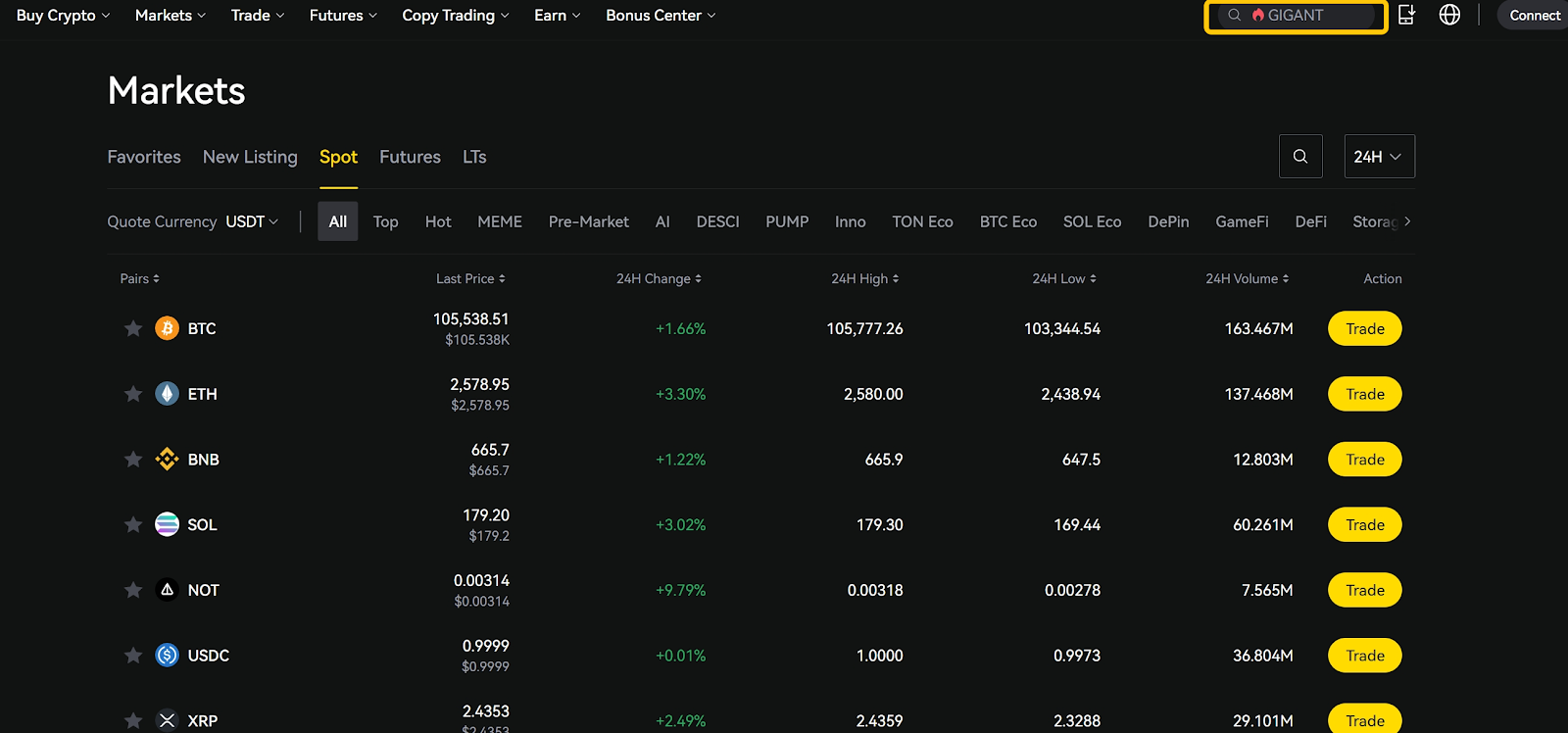This screenshot has width=1568, height=733.
Task: Favorite BTC with its star
Action: pyautogui.click(x=133, y=328)
